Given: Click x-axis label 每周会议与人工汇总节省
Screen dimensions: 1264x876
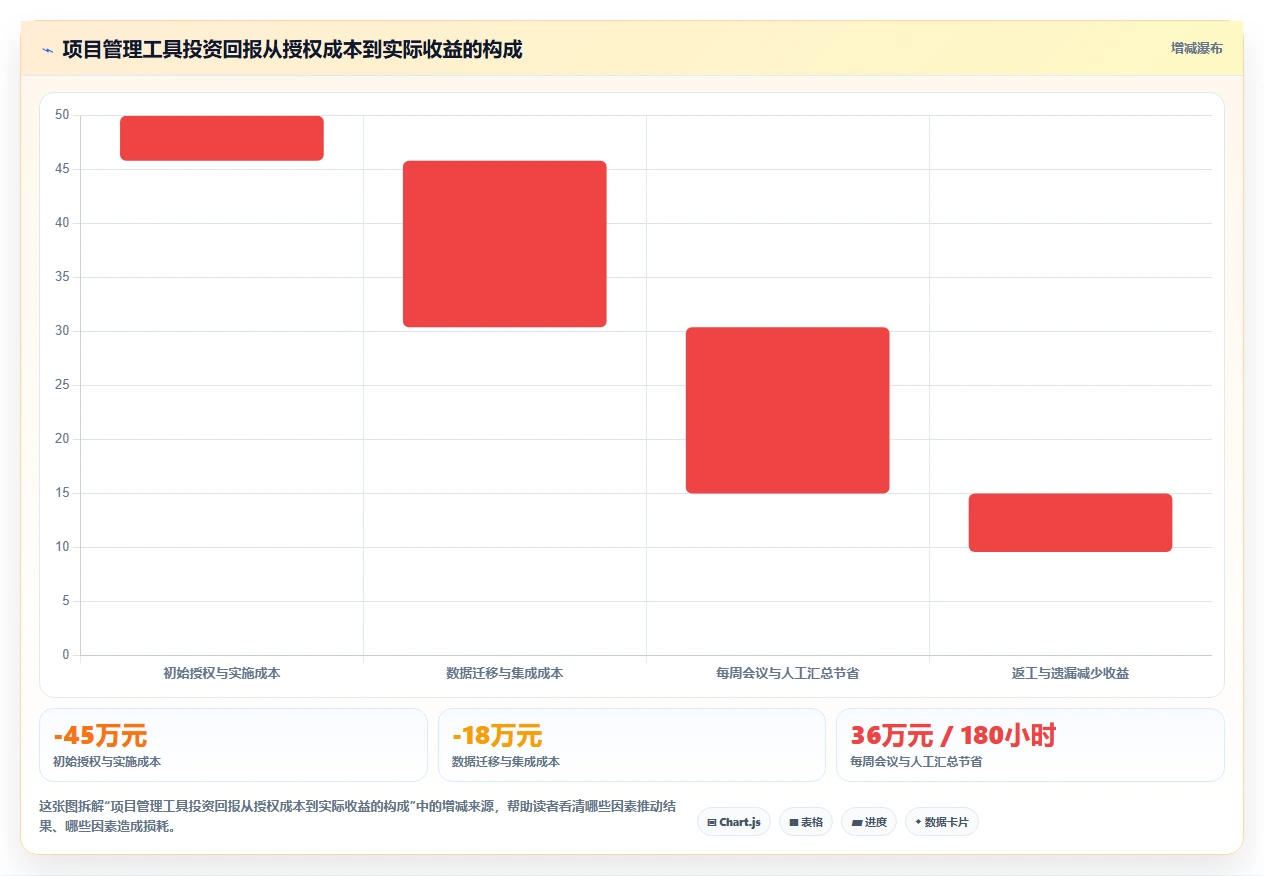Looking at the screenshot, I should coord(788,674).
